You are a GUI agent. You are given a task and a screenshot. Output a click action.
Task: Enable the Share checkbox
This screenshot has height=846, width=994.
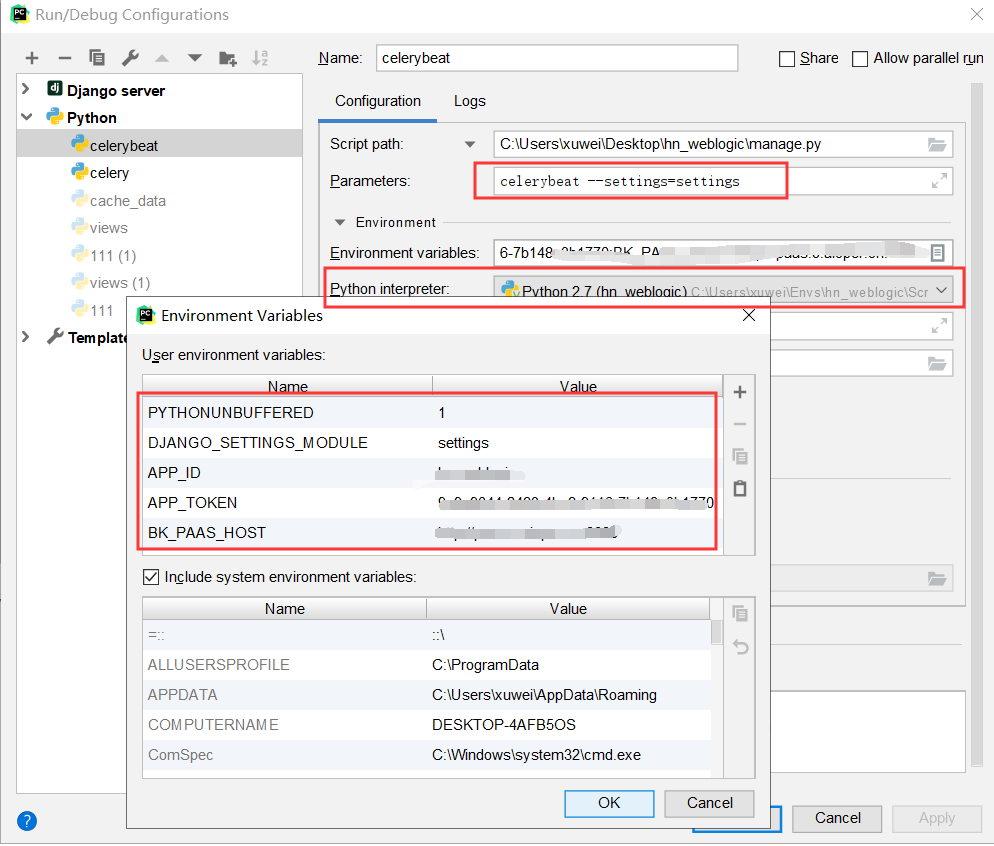(786, 58)
